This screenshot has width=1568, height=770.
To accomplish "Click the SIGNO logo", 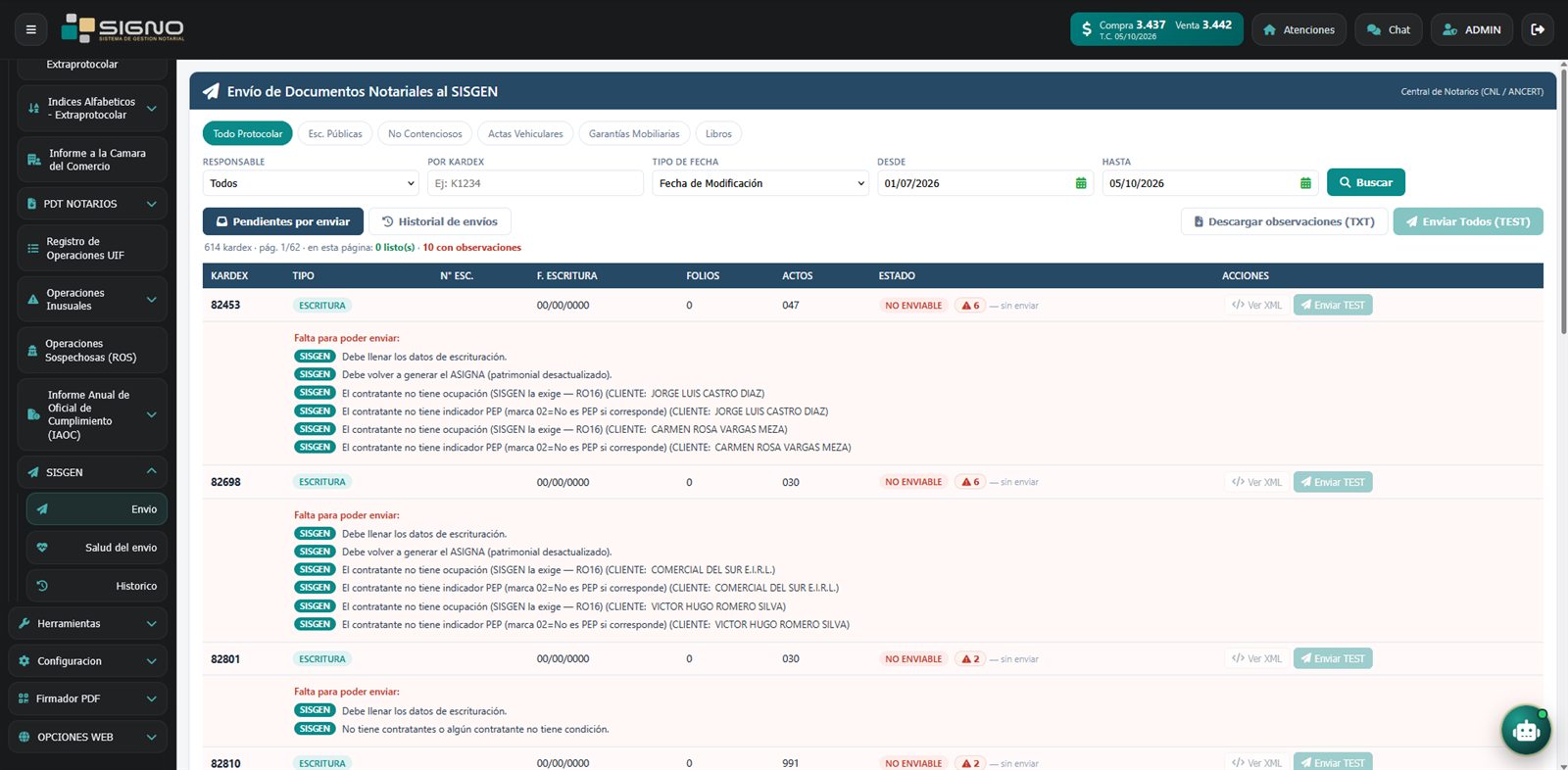I will pyautogui.click(x=122, y=28).
